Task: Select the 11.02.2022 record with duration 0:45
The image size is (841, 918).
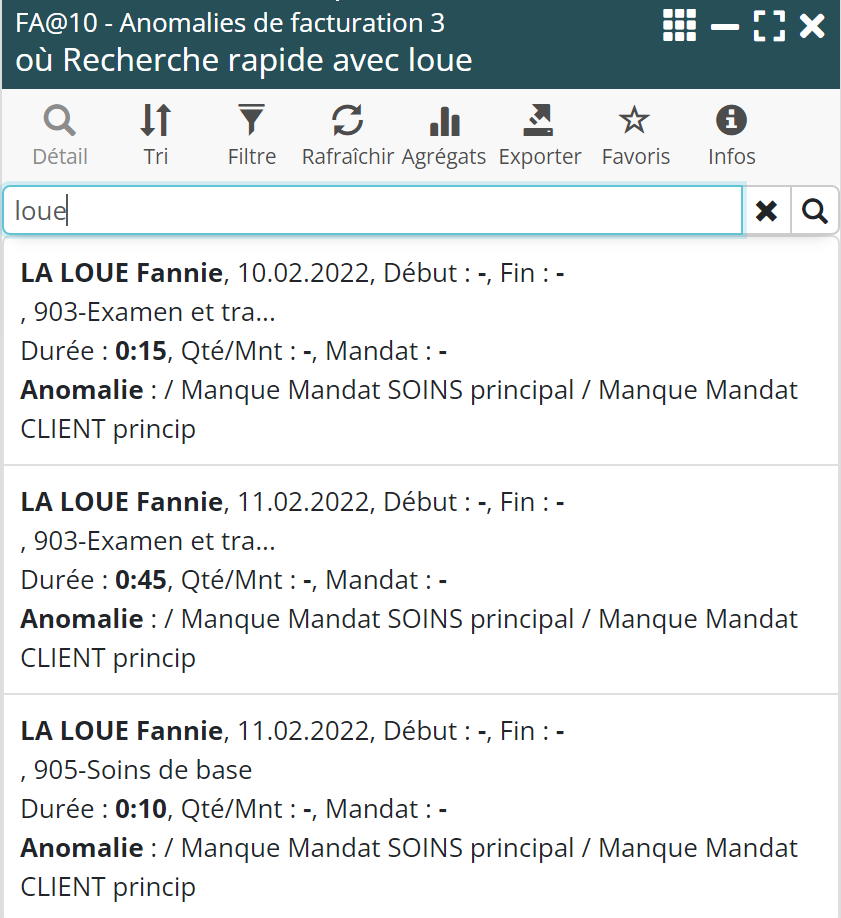Action: click(420, 579)
